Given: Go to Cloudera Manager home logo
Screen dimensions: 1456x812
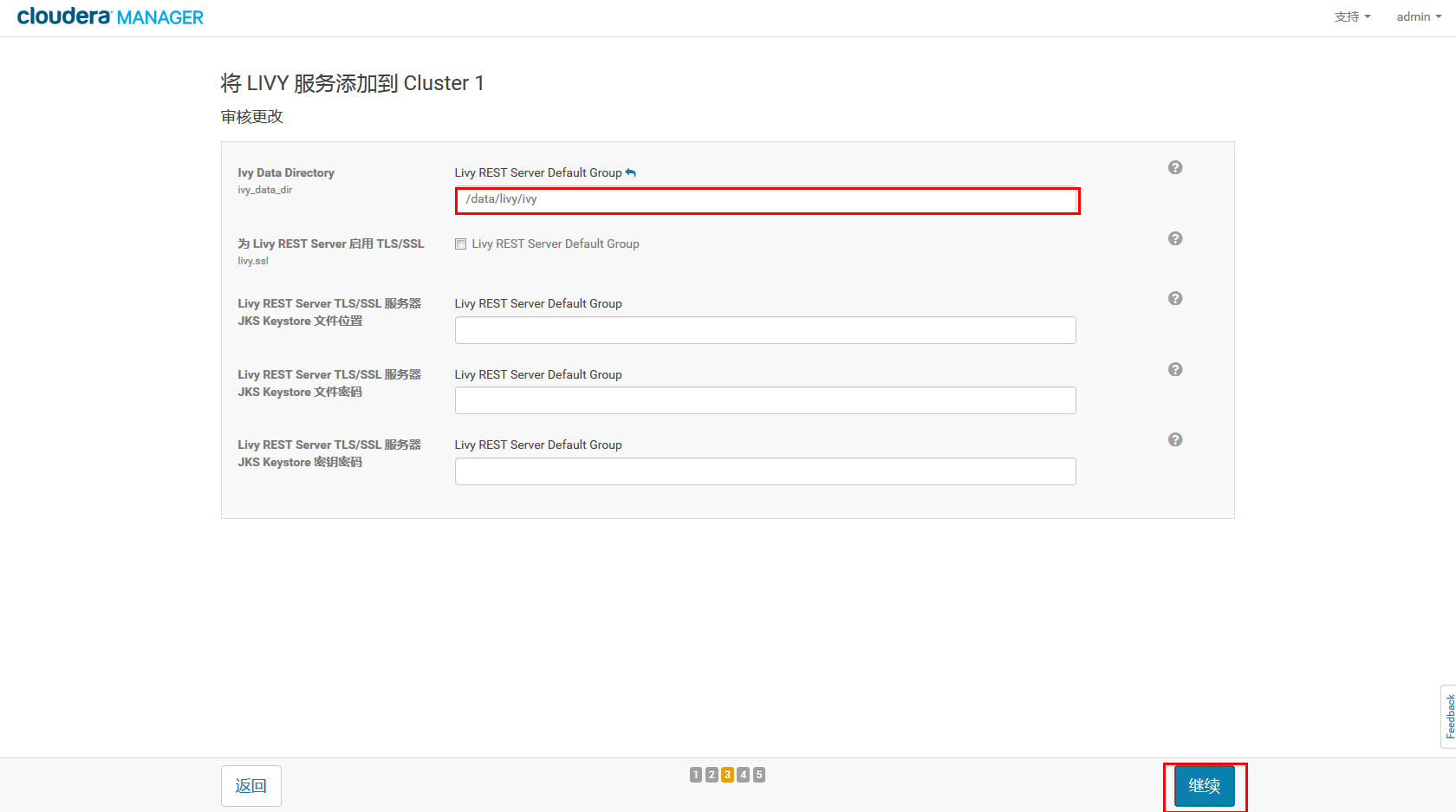Looking at the screenshot, I should pyautogui.click(x=110, y=16).
